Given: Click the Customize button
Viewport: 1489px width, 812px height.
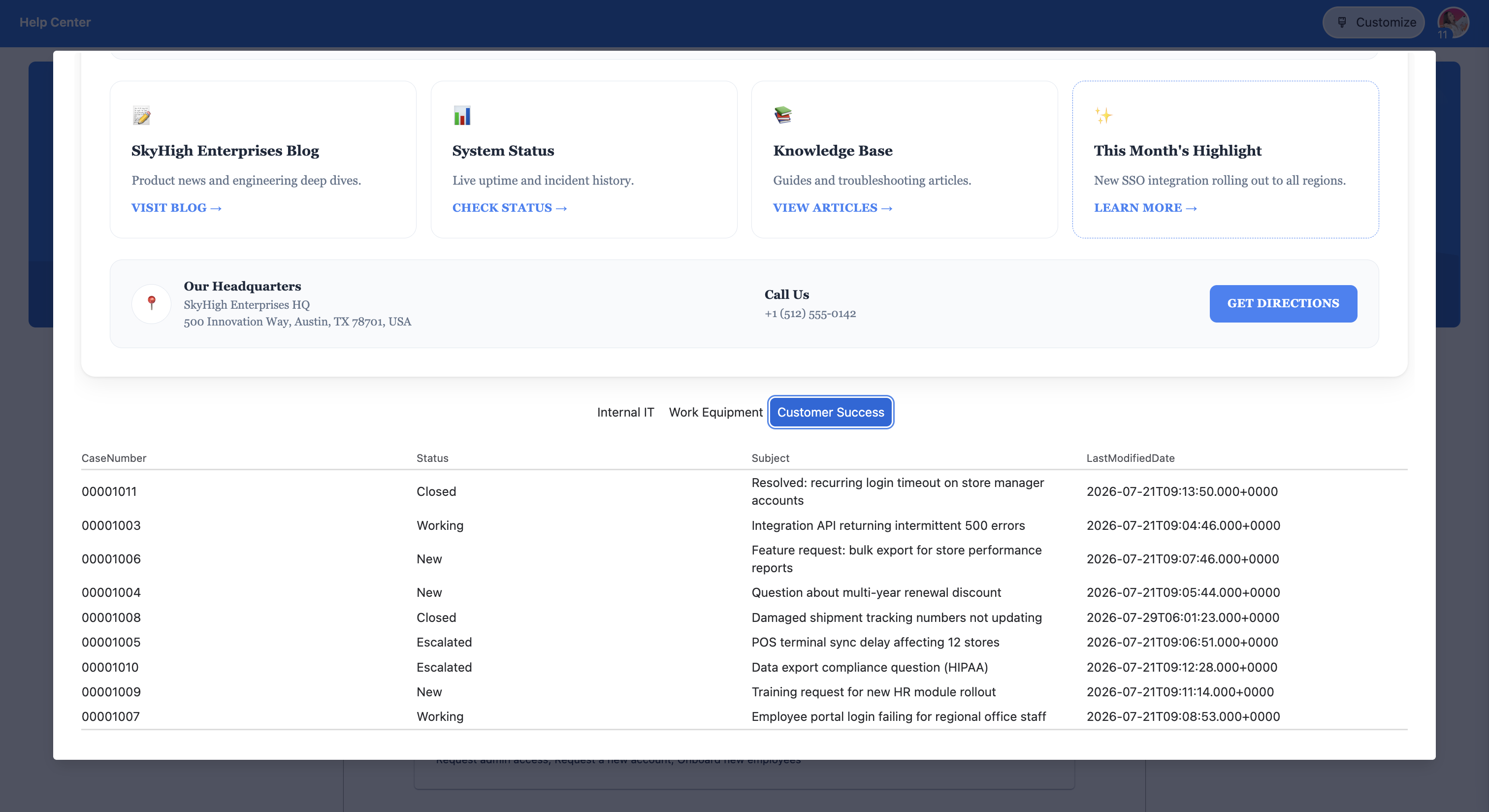Looking at the screenshot, I should coord(1373,23).
